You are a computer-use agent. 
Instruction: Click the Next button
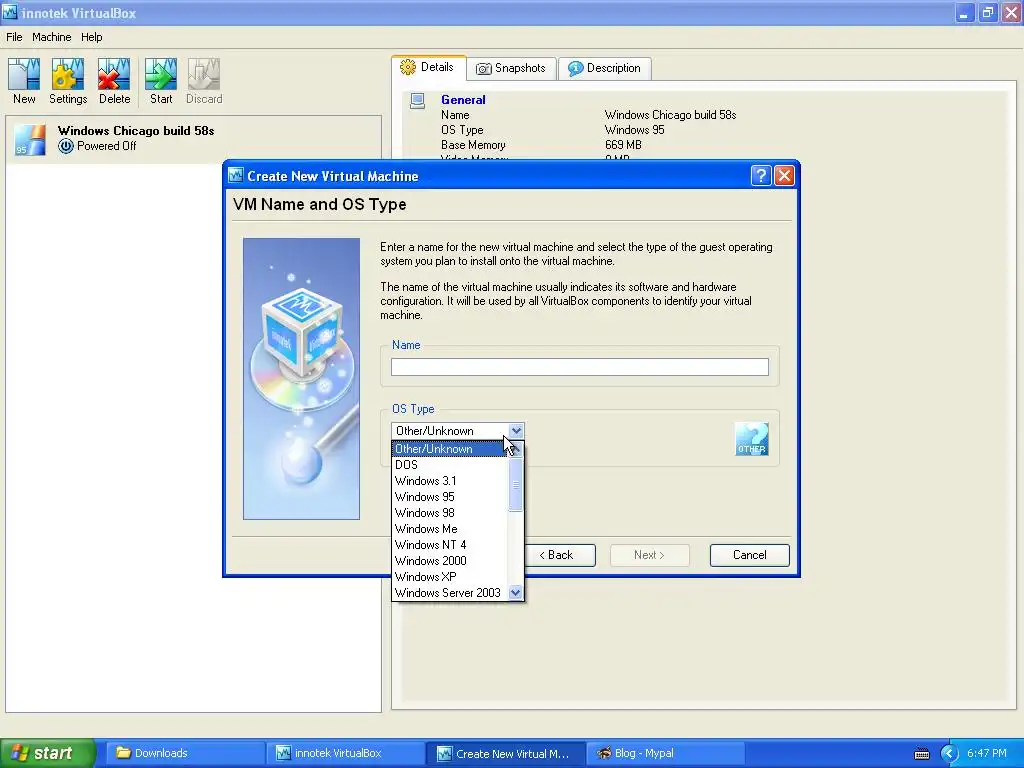tap(649, 555)
